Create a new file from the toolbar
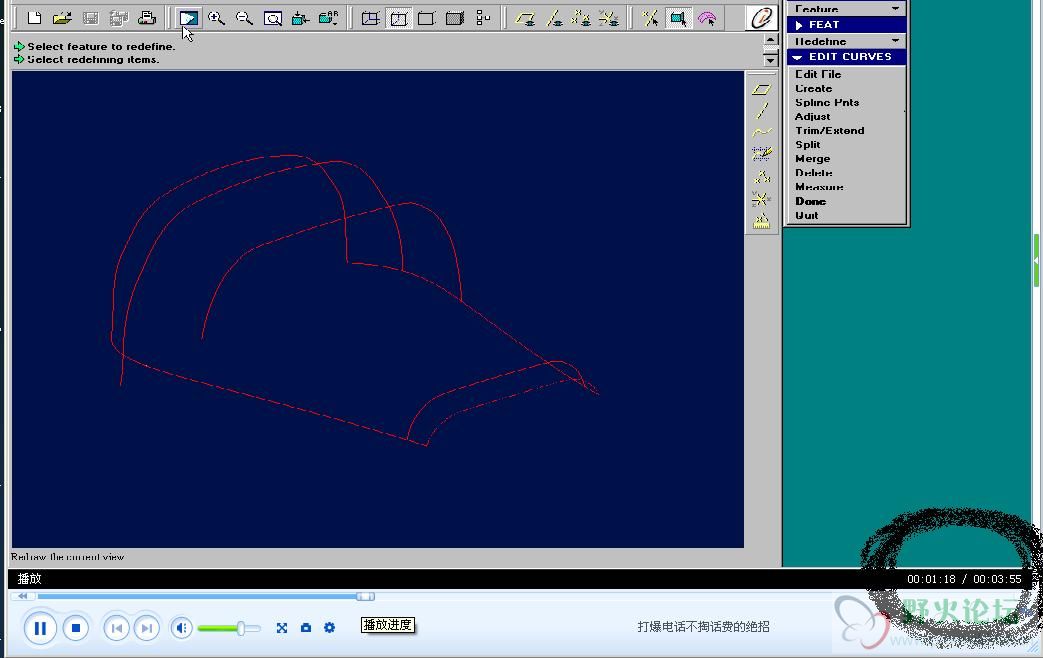The width and height of the screenshot is (1043, 658). 34,19
